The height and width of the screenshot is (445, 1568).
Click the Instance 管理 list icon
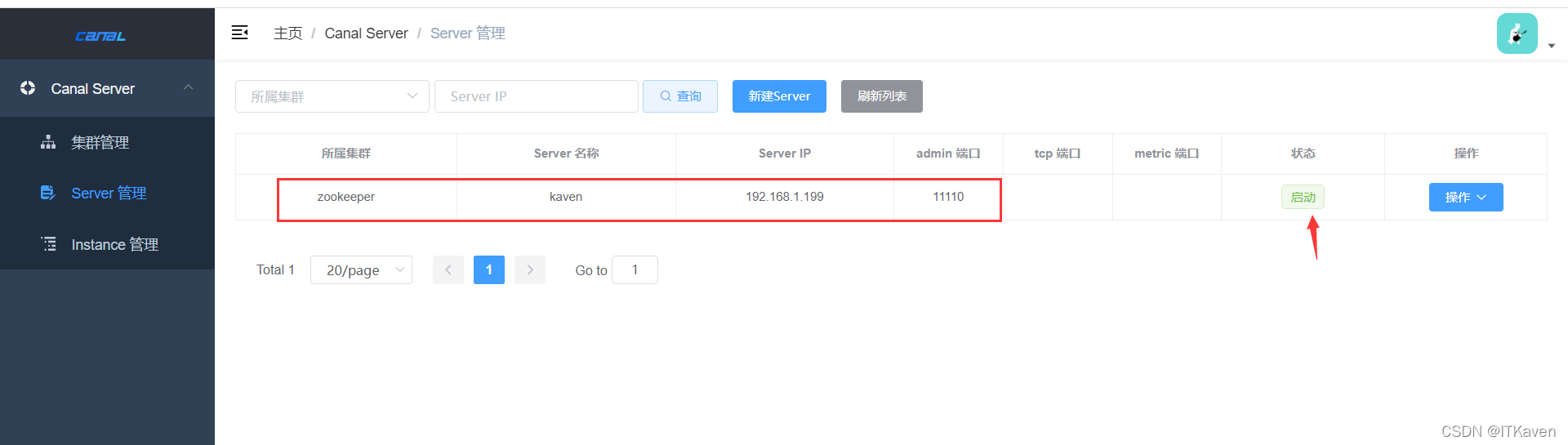pyautogui.click(x=49, y=244)
